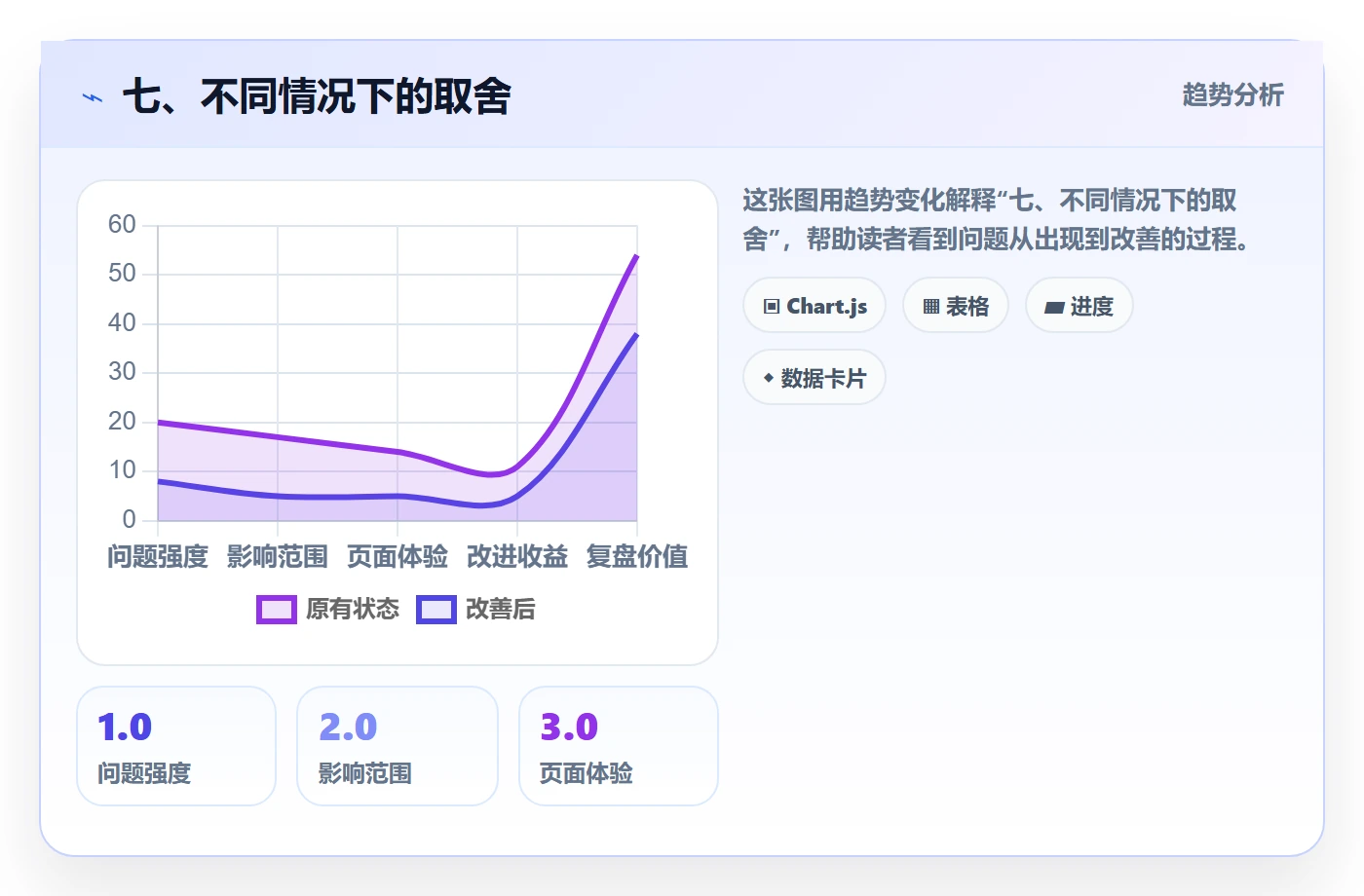1364x896 pixels.
Task: Click the heading 七、不同情况下的取舍
Action: click(x=318, y=96)
